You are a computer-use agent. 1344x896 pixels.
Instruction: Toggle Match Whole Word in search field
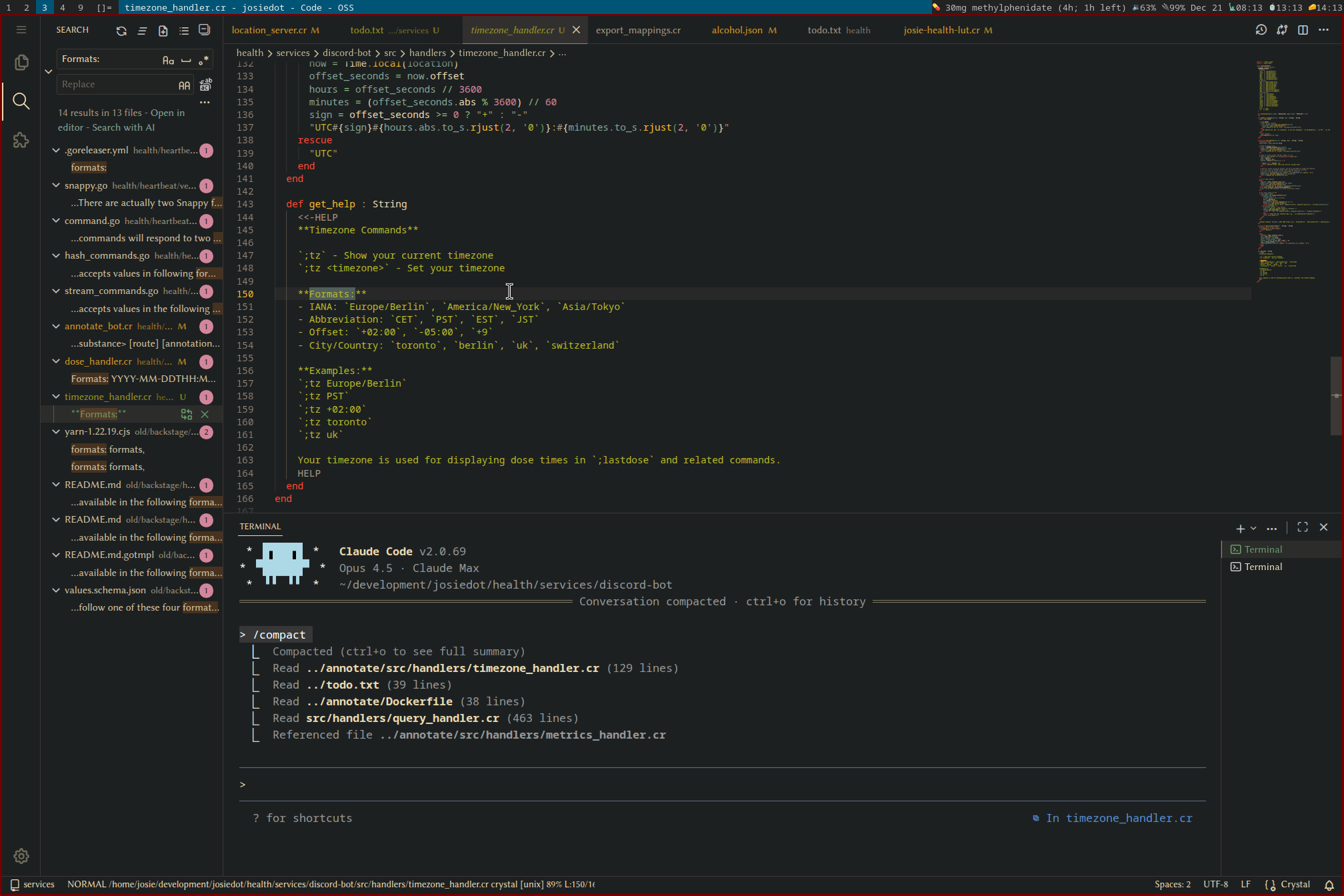tap(186, 60)
